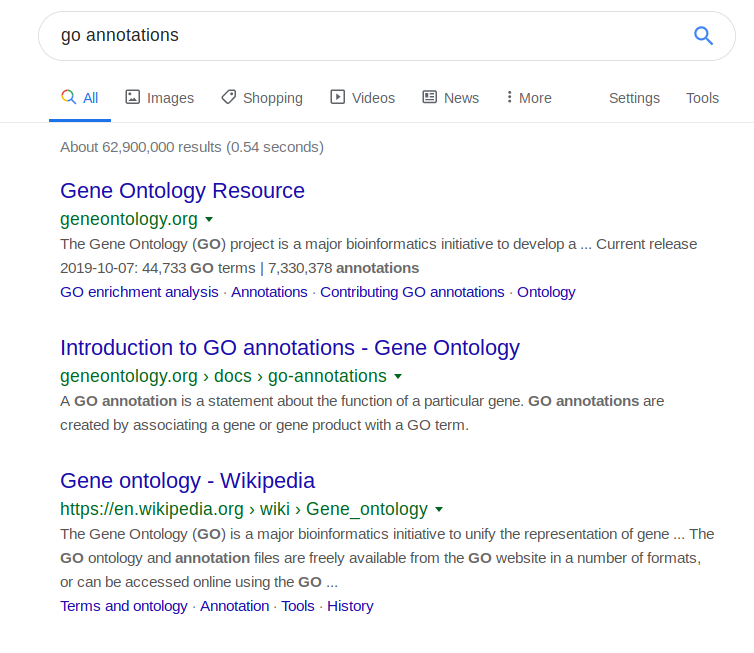754x653 pixels.
Task: Click the About 62,900,000 results text
Action: click(192, 147)
